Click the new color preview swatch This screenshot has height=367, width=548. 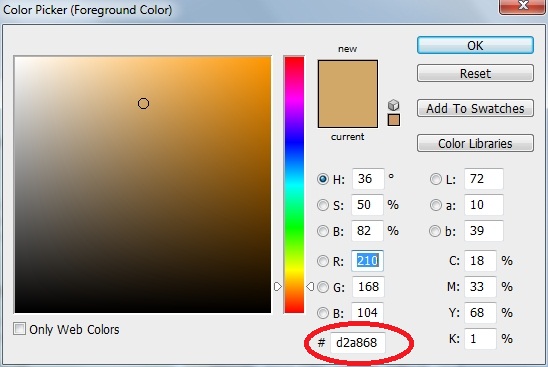(x=348, y=77)
